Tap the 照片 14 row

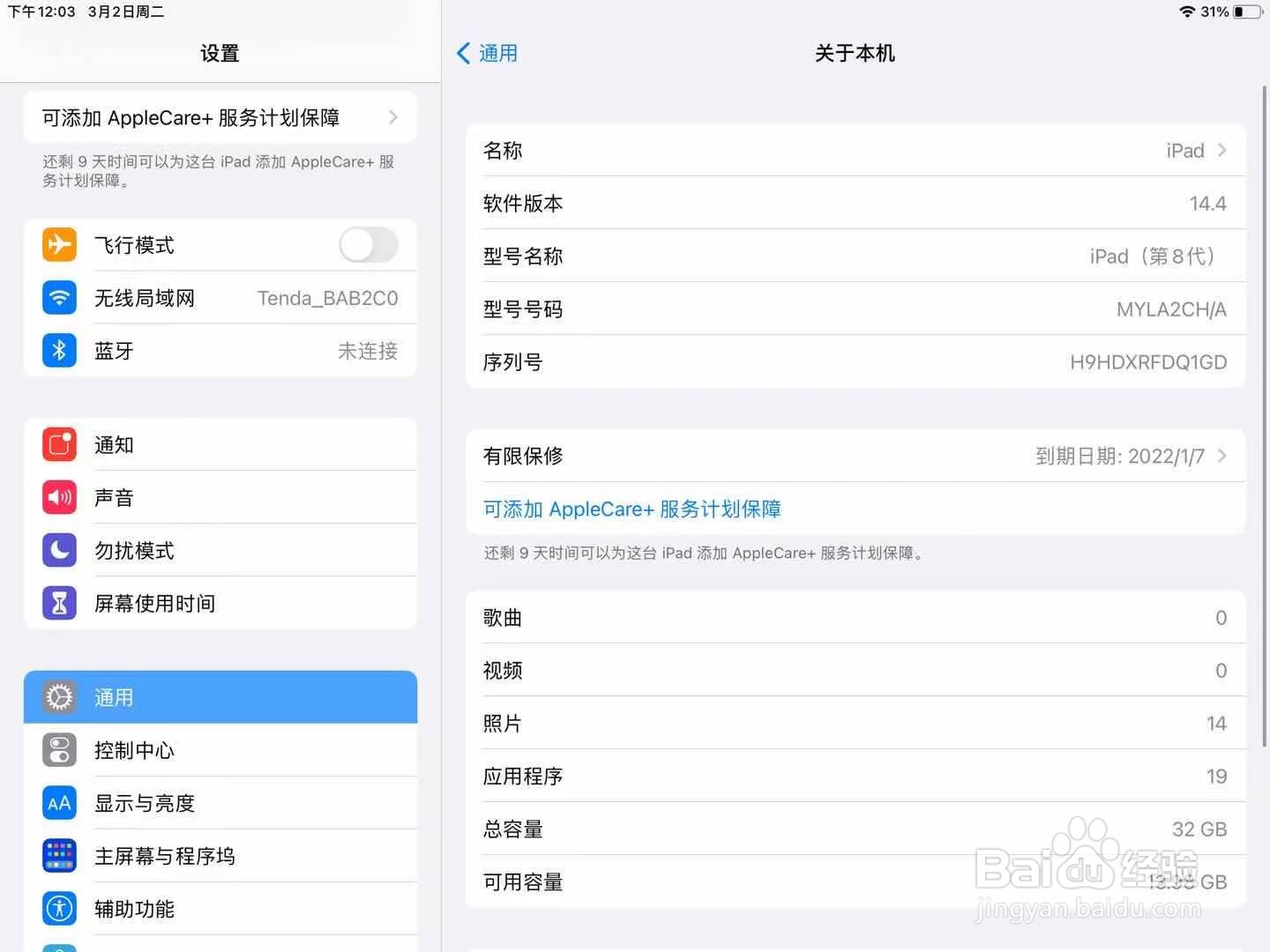[855, 723]
